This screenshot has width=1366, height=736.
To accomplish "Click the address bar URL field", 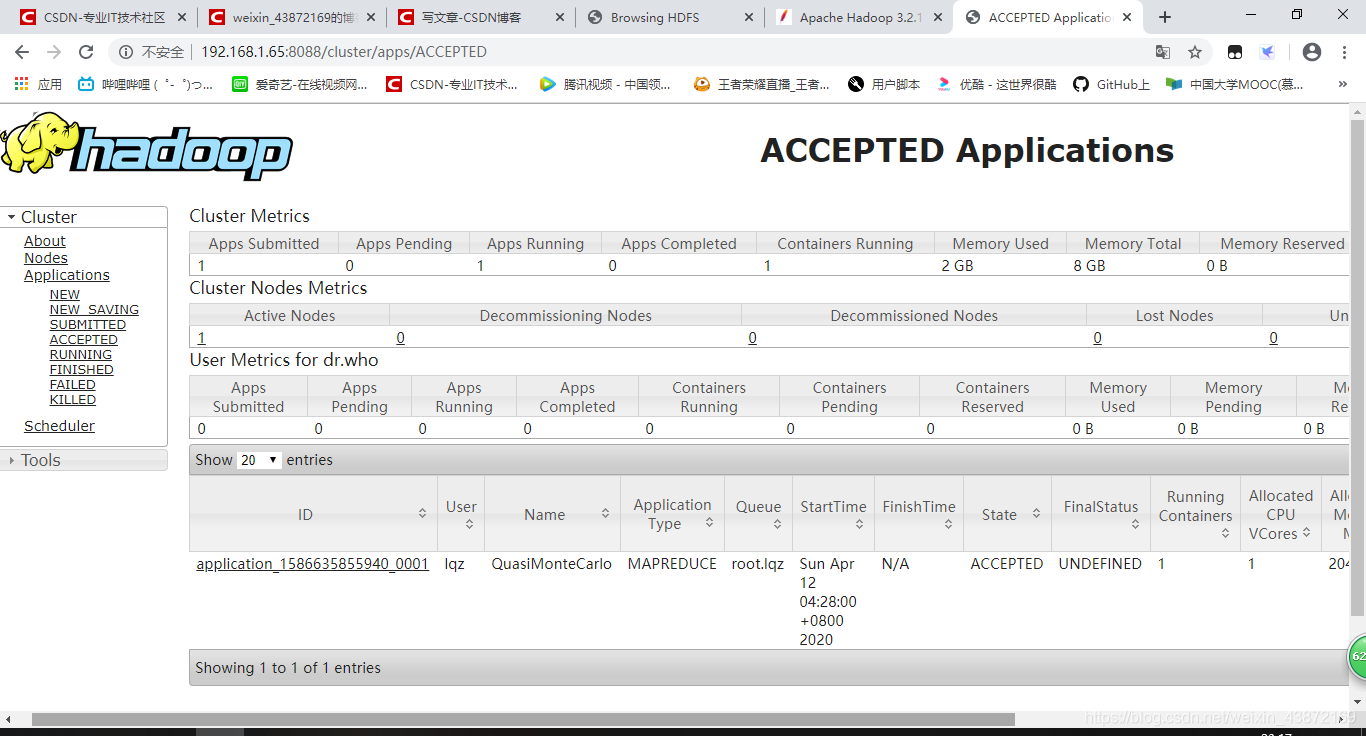I will (660, 52).
